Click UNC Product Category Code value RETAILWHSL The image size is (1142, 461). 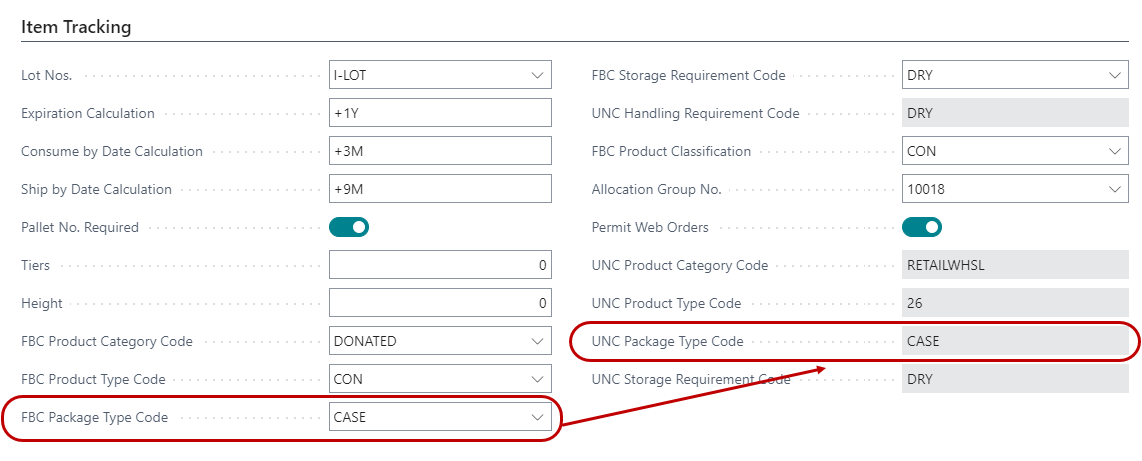1014,265
